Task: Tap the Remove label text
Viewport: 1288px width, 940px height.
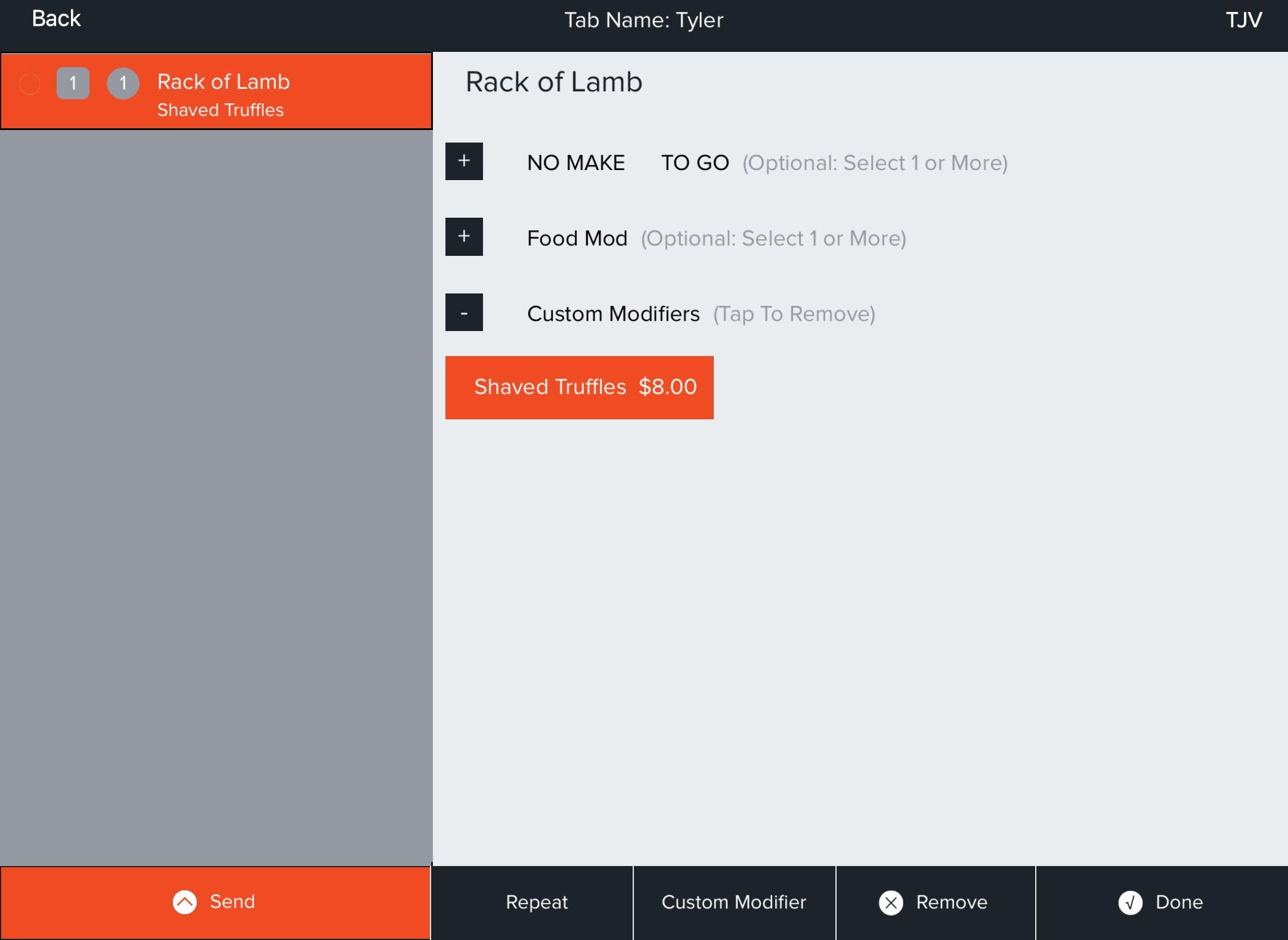Action: click(951, 902)
